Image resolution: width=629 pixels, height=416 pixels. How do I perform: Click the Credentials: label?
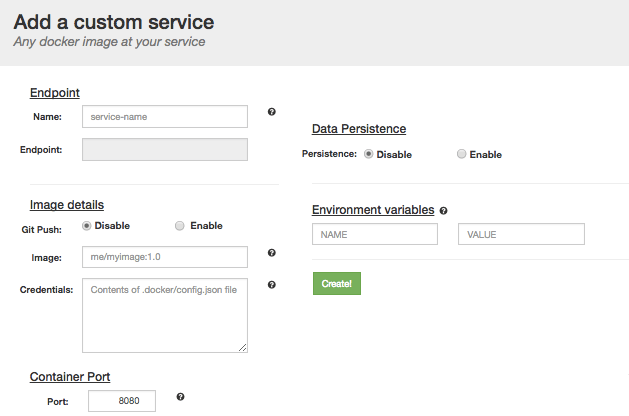[47, 290]
